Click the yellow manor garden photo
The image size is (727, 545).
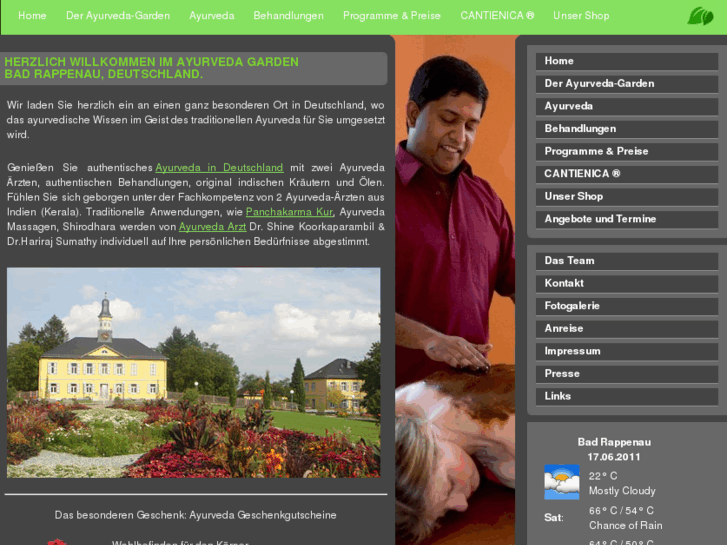[193, 372]
